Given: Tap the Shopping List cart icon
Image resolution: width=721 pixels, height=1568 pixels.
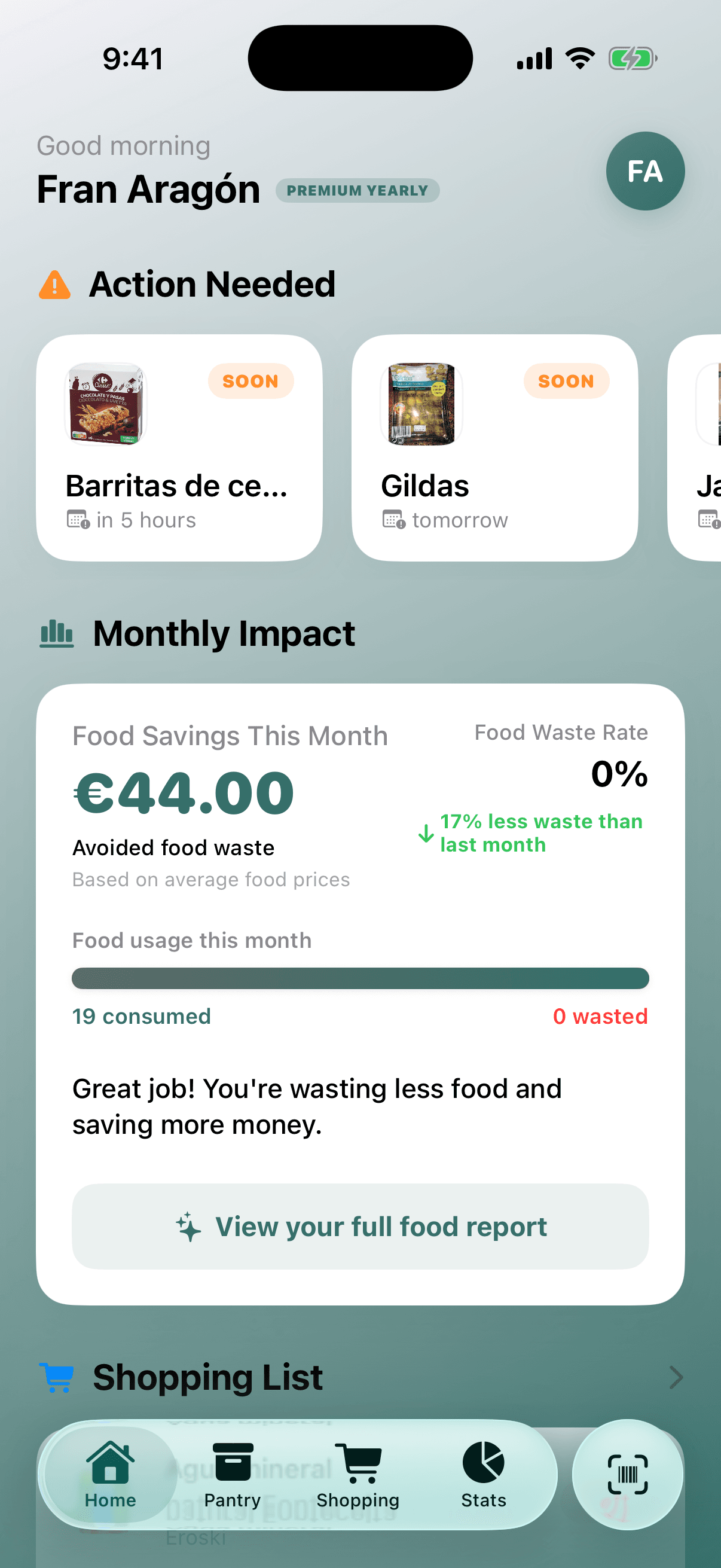Looking at the screenshot, I should click(57, 1377).
